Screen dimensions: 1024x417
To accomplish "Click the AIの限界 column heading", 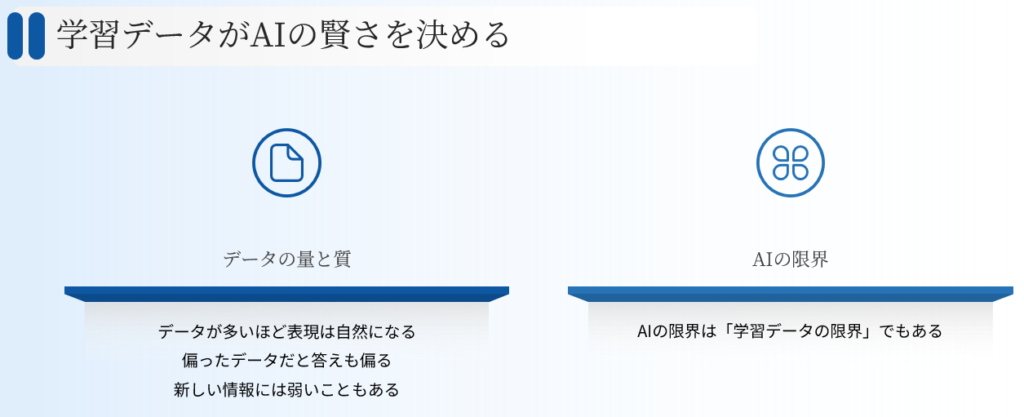I will pyautogui.click(x=790, y=259).
